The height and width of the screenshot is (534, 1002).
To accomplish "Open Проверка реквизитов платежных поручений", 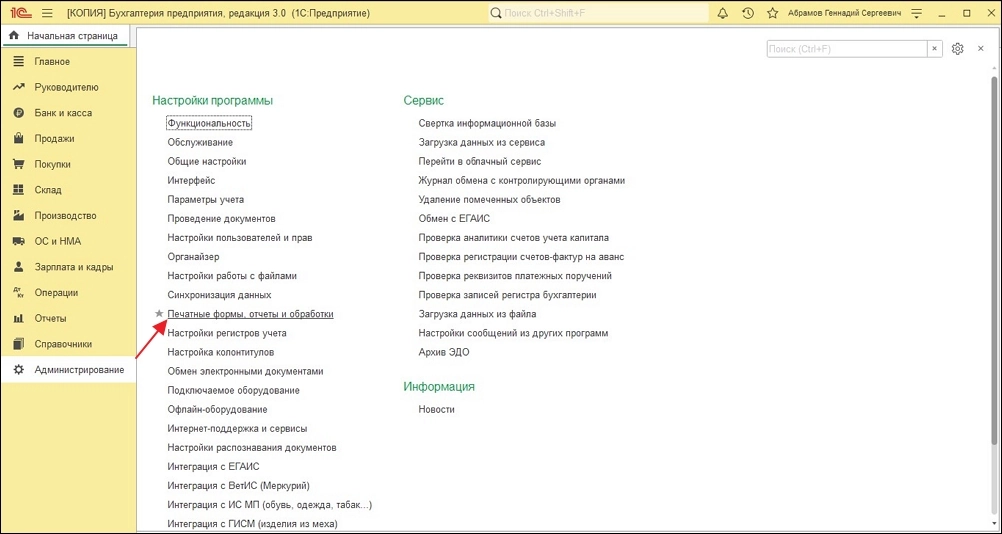I will point(515,276).
